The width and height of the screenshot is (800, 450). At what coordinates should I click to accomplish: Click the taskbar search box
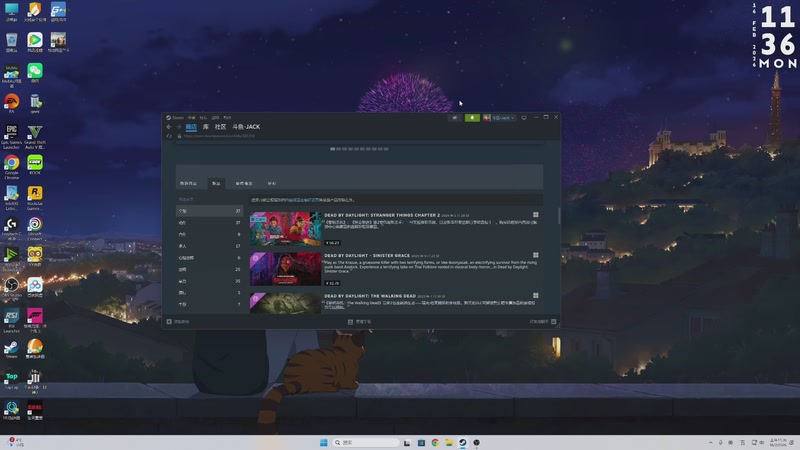365,442
